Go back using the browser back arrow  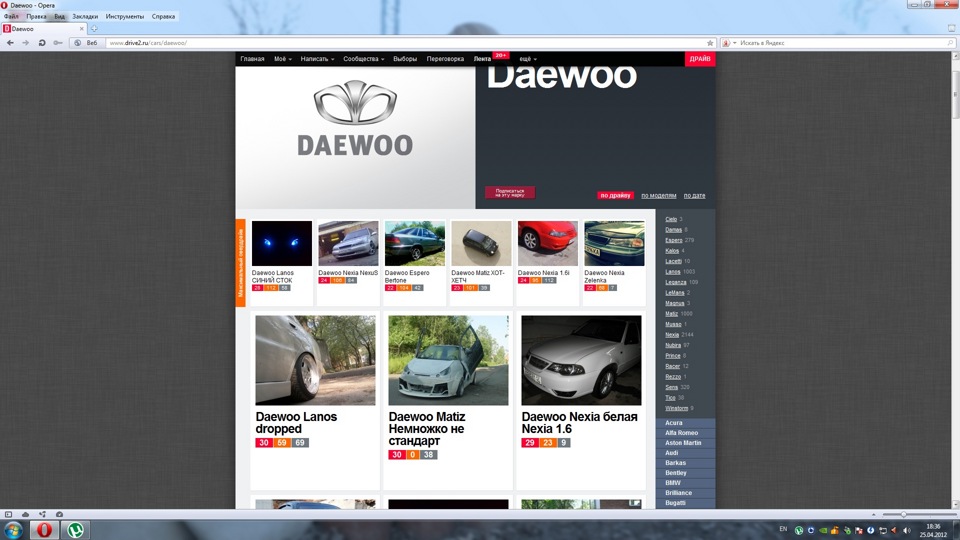(10, 43)
